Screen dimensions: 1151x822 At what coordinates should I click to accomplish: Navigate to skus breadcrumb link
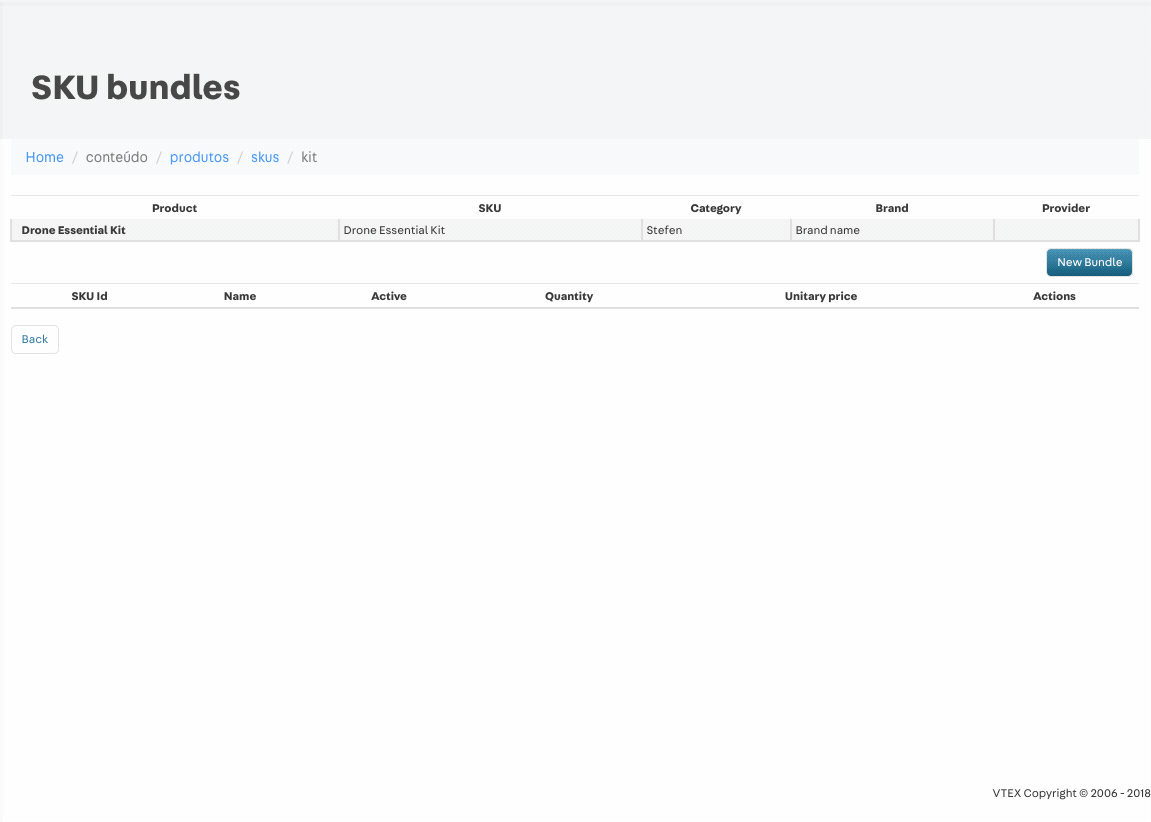265,157
